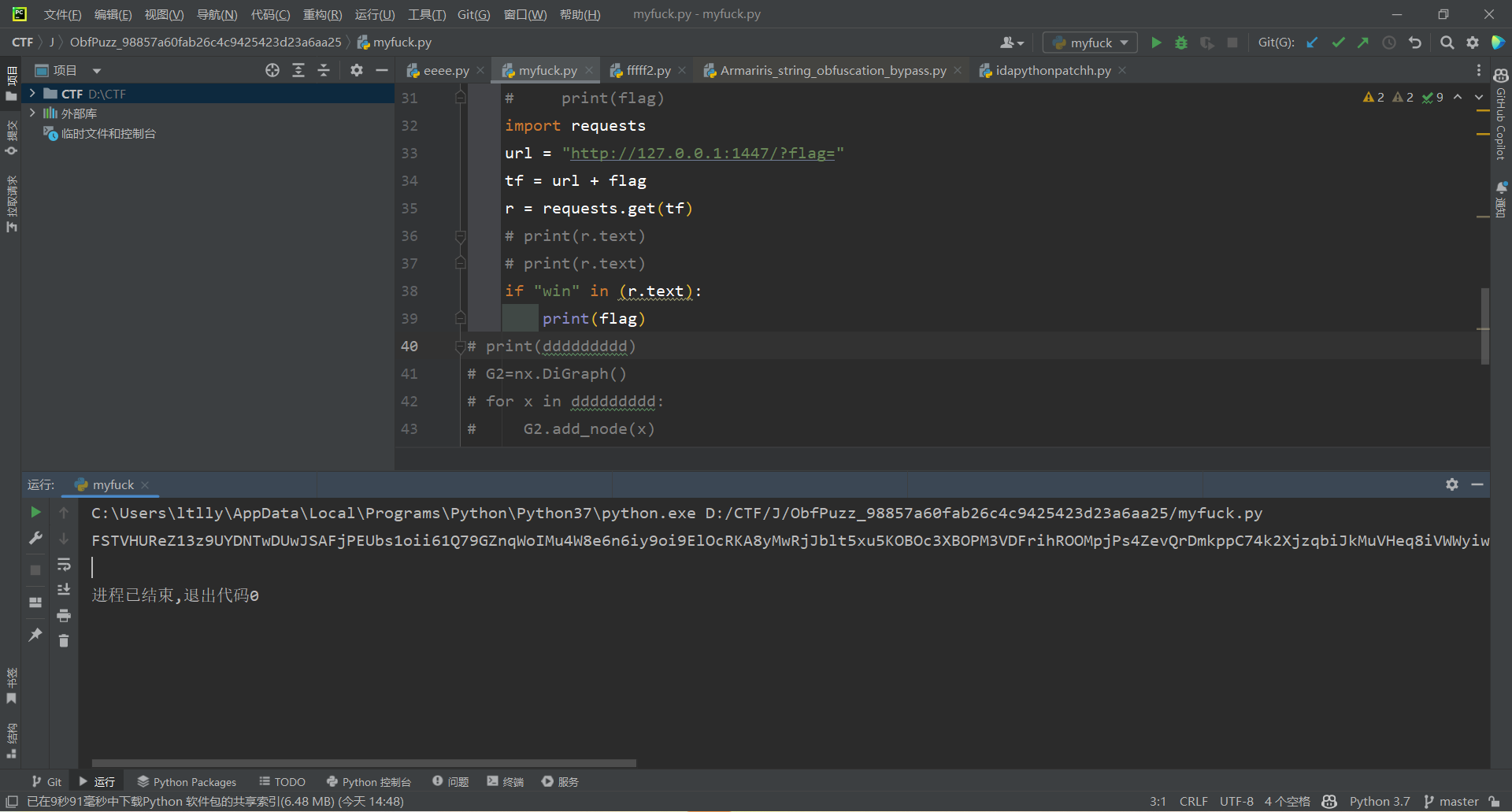Open the Python Packages tool window
This screenshot has height=812, width=1512.
point(187,781)
